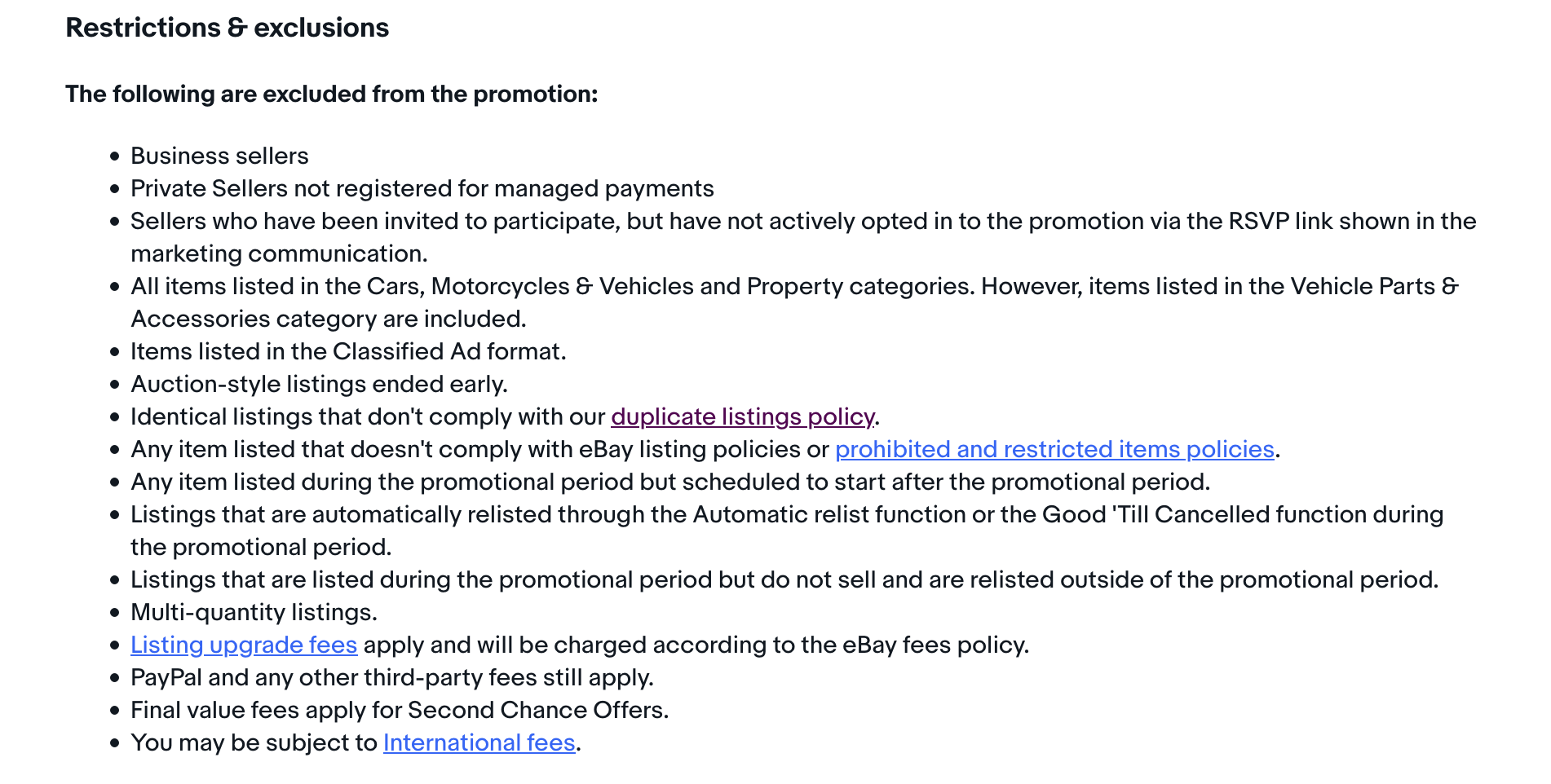
Task: Click 'Identical listings that don't comply' text
Action: (x=369, y=416)
